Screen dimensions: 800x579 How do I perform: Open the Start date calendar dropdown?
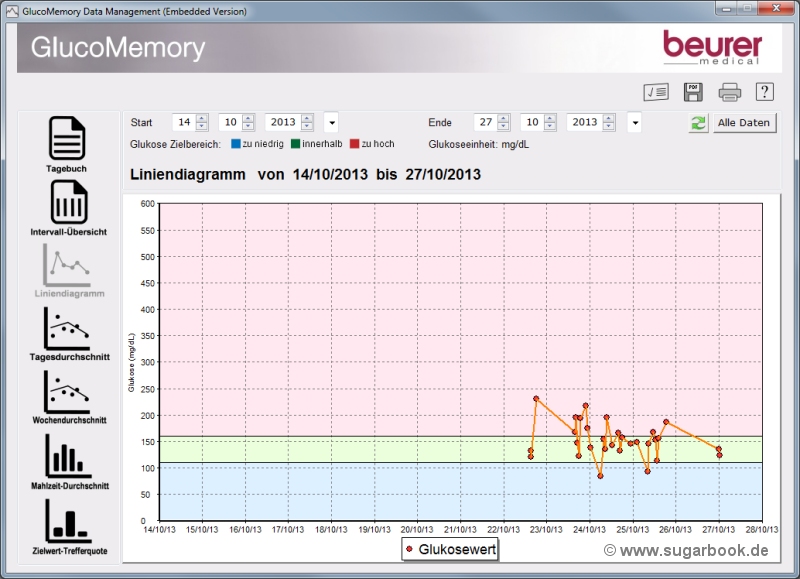pos(332,122)
